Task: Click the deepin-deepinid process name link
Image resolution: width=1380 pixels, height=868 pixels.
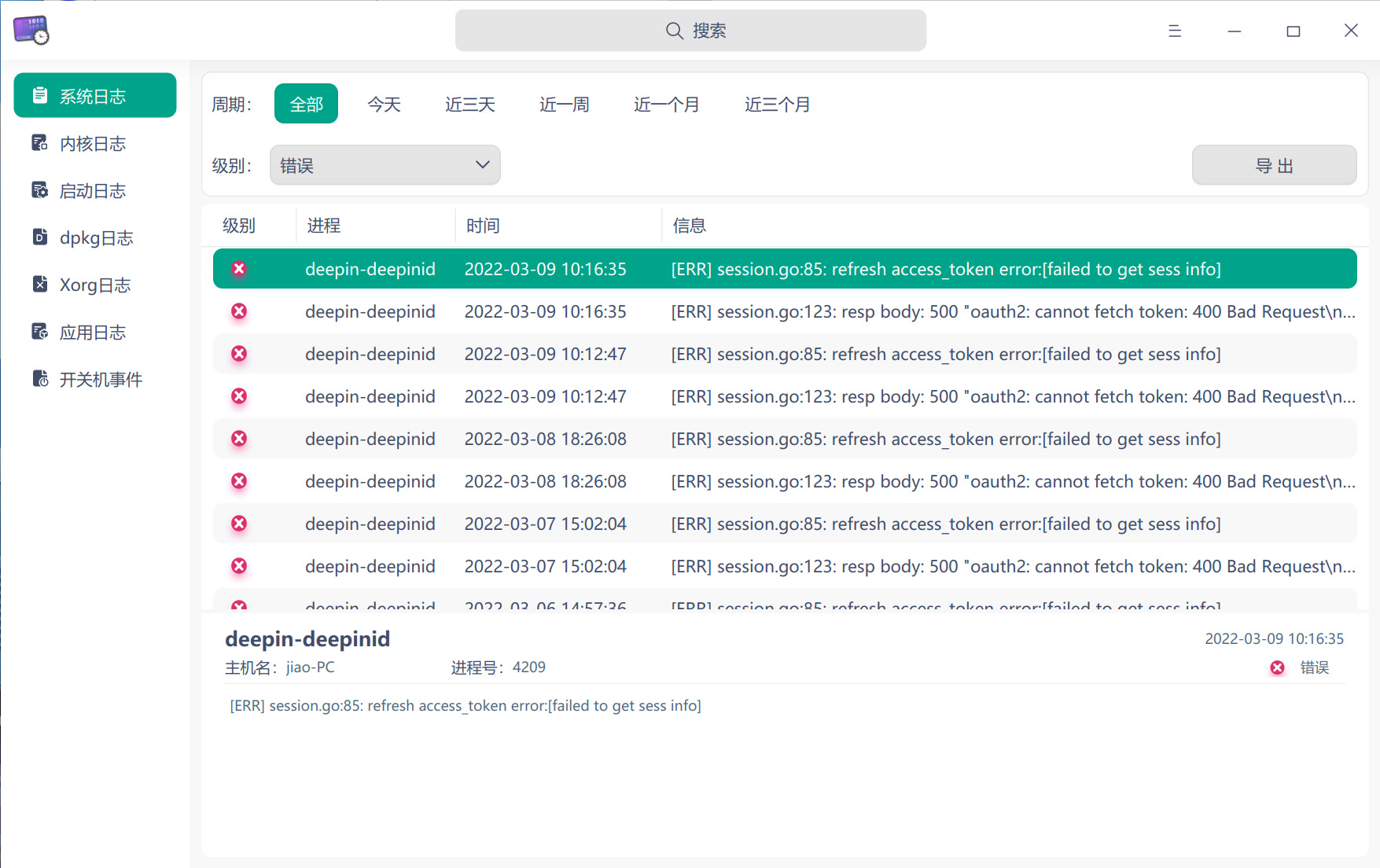Action: 307,638
